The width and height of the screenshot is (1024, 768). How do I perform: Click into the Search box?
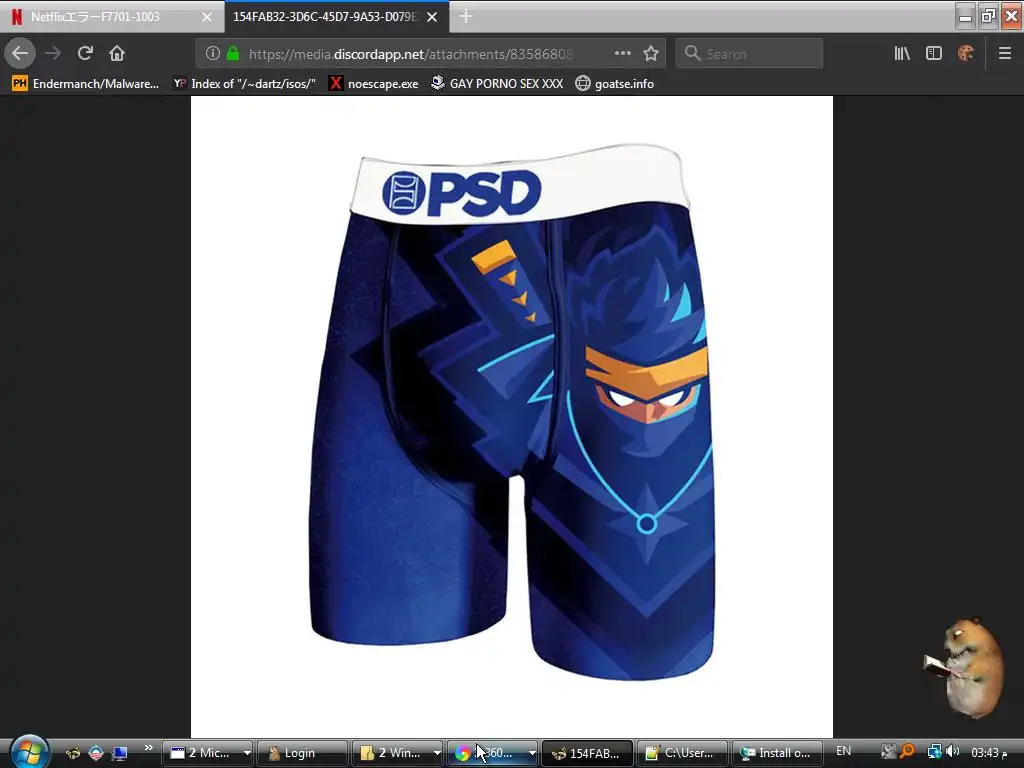(x=749, y=53)
